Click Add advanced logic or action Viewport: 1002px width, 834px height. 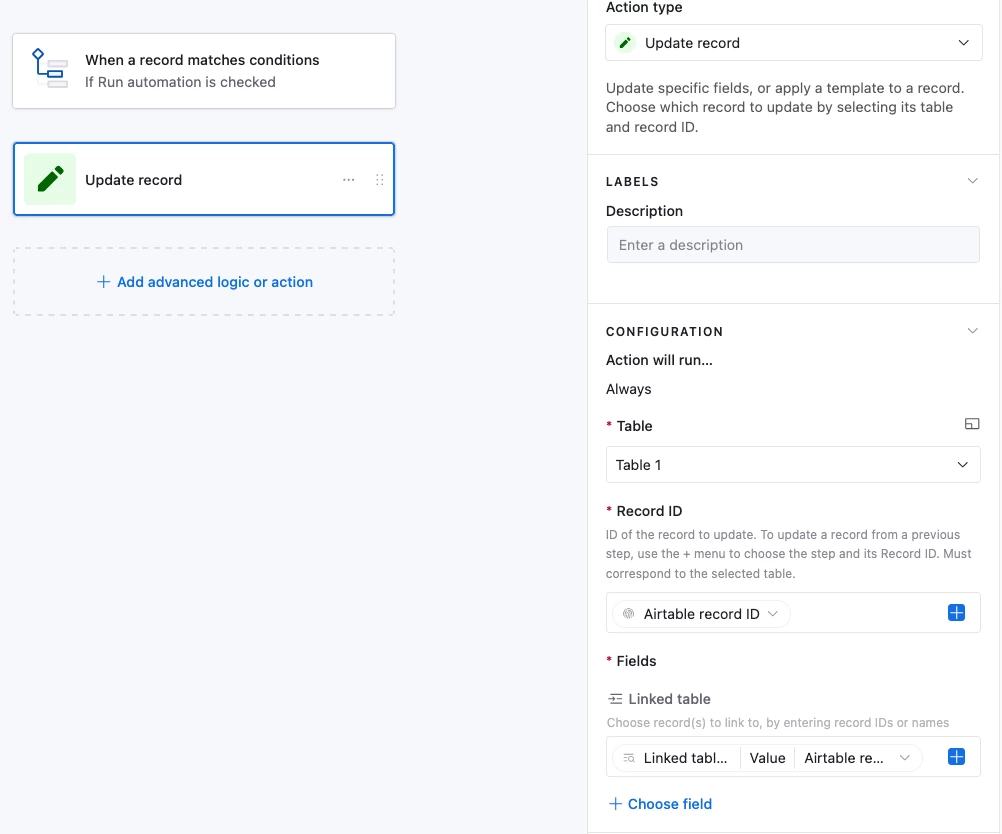pos(204,282)
